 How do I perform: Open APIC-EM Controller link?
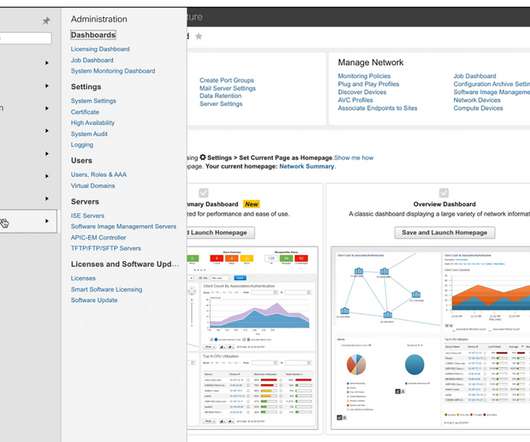98,238
